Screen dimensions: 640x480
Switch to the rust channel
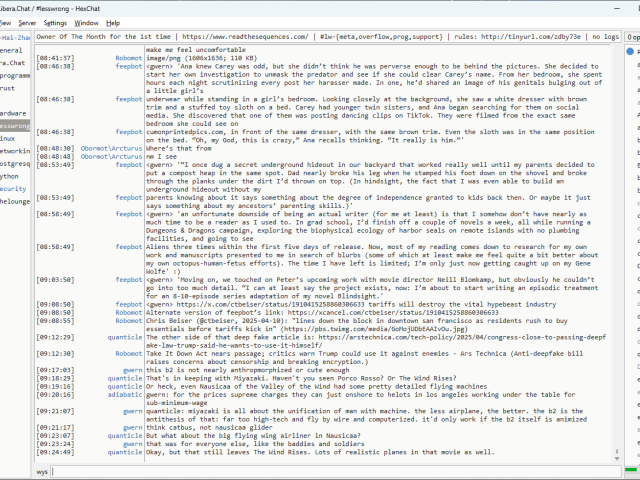point(8,88)
